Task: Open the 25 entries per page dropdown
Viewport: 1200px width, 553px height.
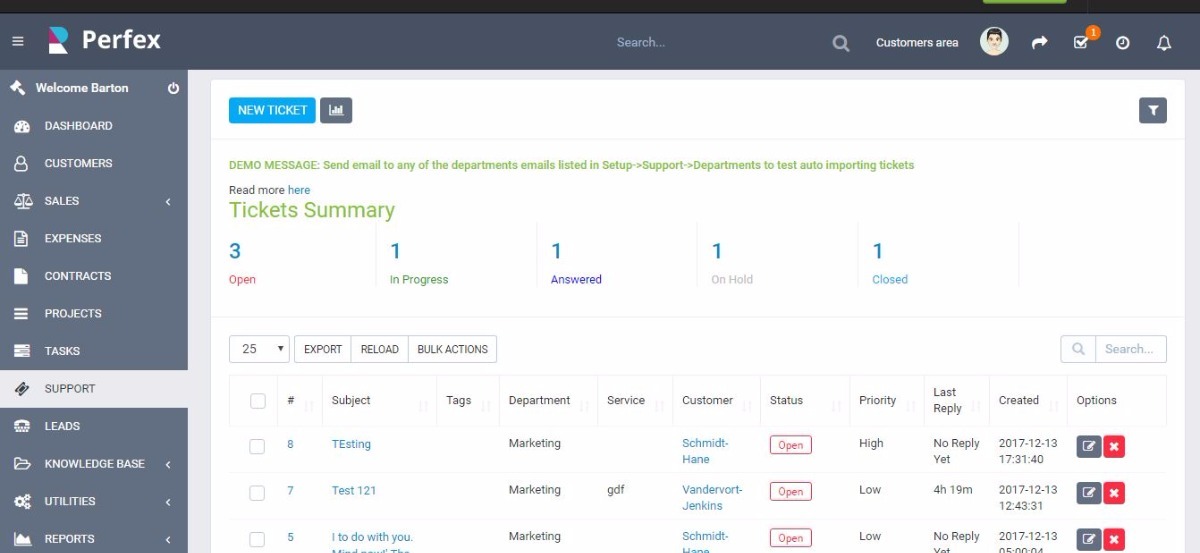Action: click(259, 349)
